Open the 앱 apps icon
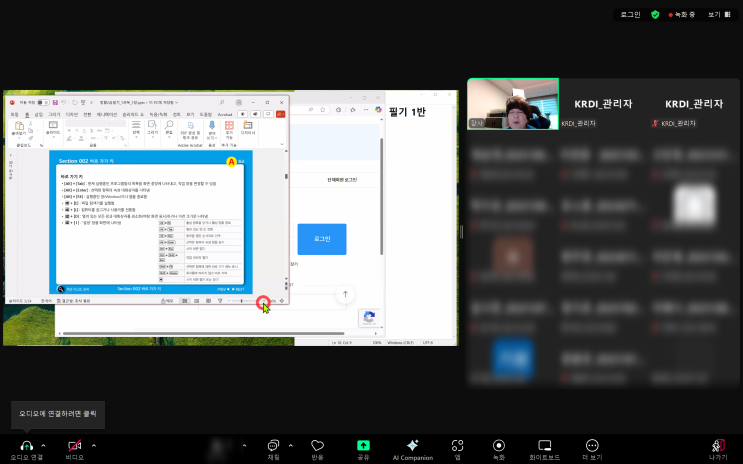The width and height of the screenshot is (743, 464). [x=457, y=446]
